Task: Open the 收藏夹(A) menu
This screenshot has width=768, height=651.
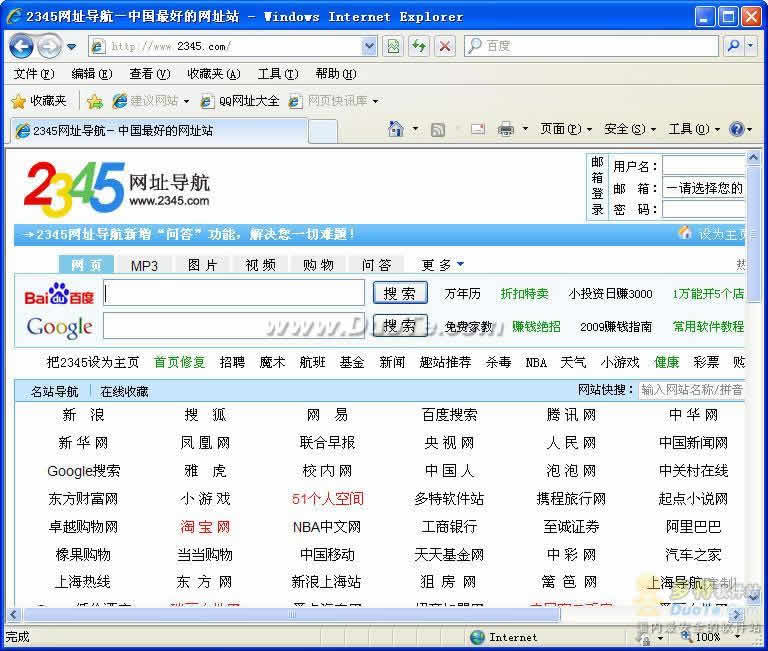Action: click(x=214, y=74)
